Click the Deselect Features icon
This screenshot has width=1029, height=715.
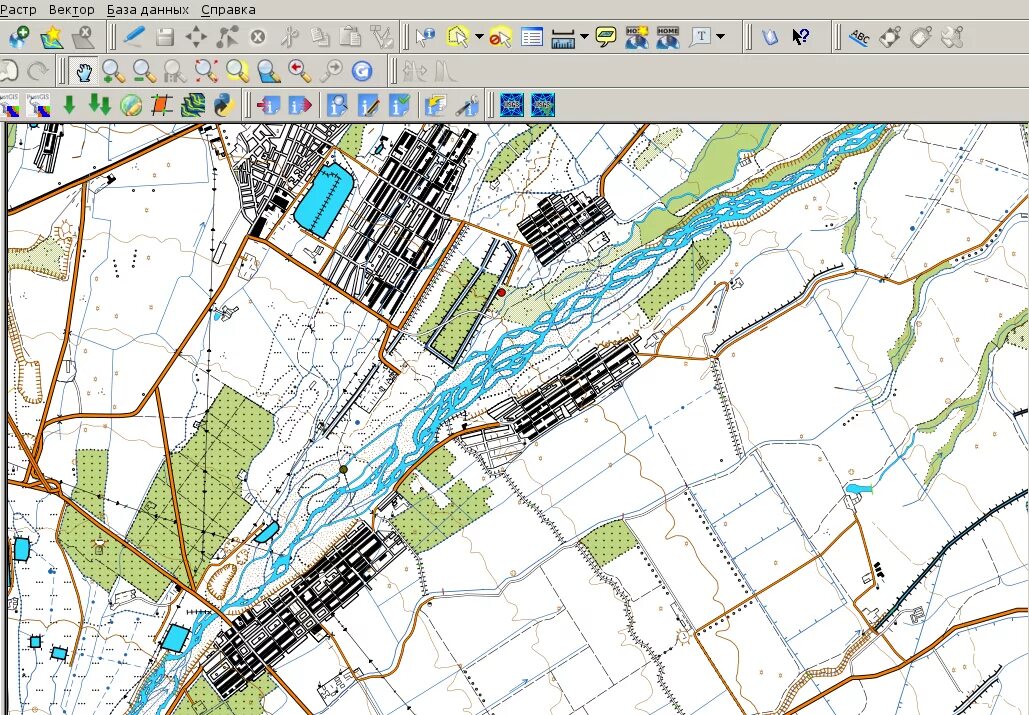(x=500, y=36)
